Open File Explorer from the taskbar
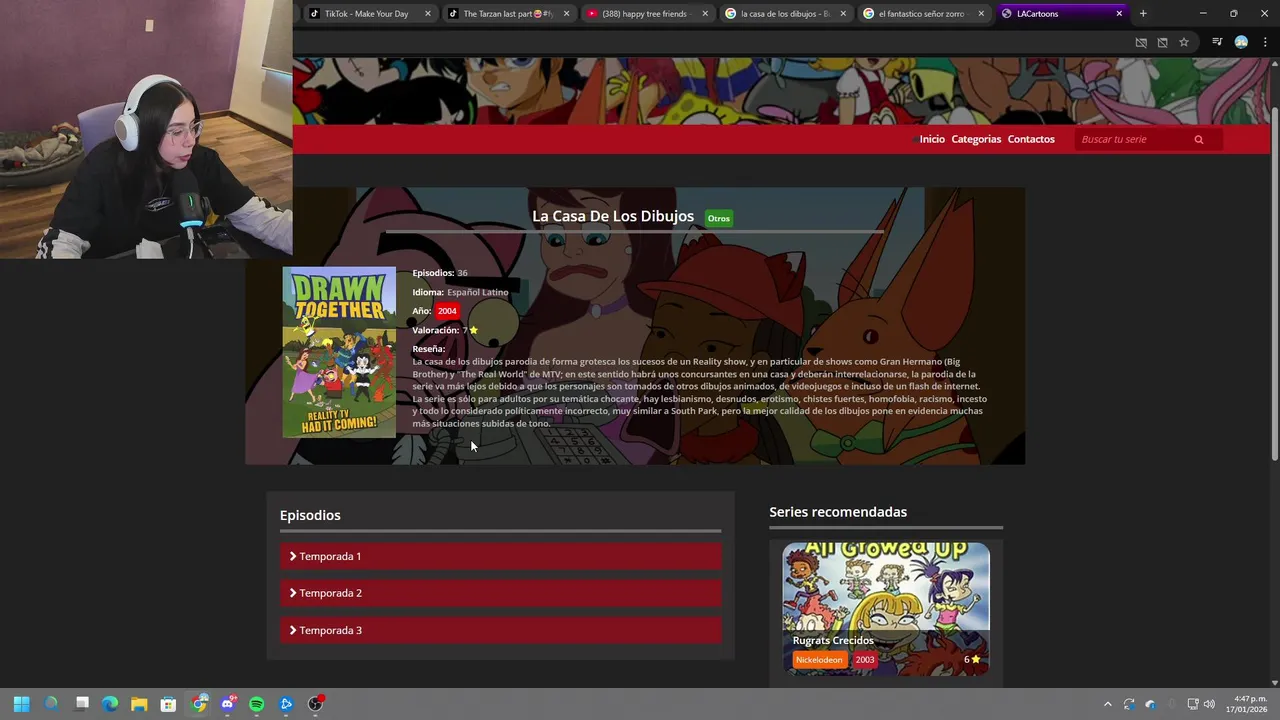The width and height of the screenshot is (1280, 720). click(x=139, y=704)
